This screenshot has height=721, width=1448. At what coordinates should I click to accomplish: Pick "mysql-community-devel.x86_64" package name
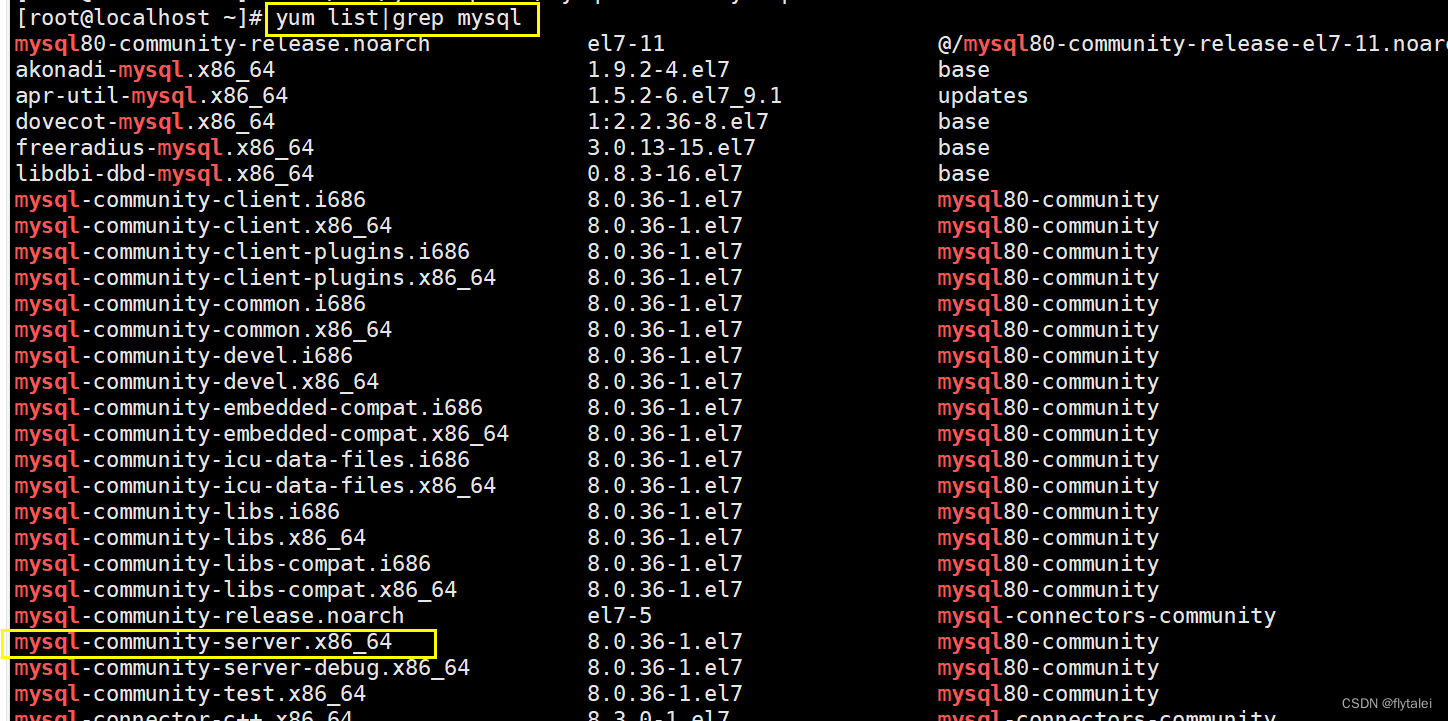tap(197, 382)
